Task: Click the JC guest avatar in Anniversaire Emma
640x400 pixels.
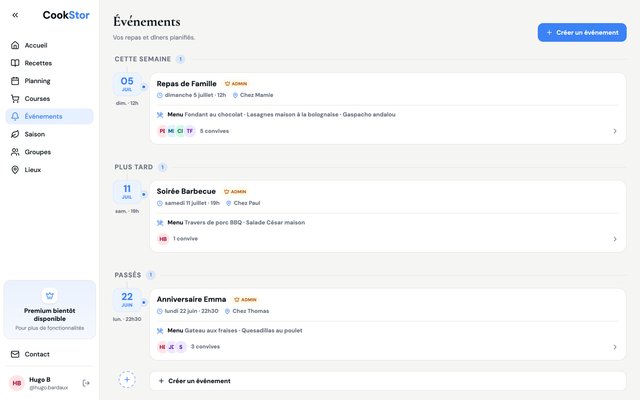Action: tap(171, 347)
